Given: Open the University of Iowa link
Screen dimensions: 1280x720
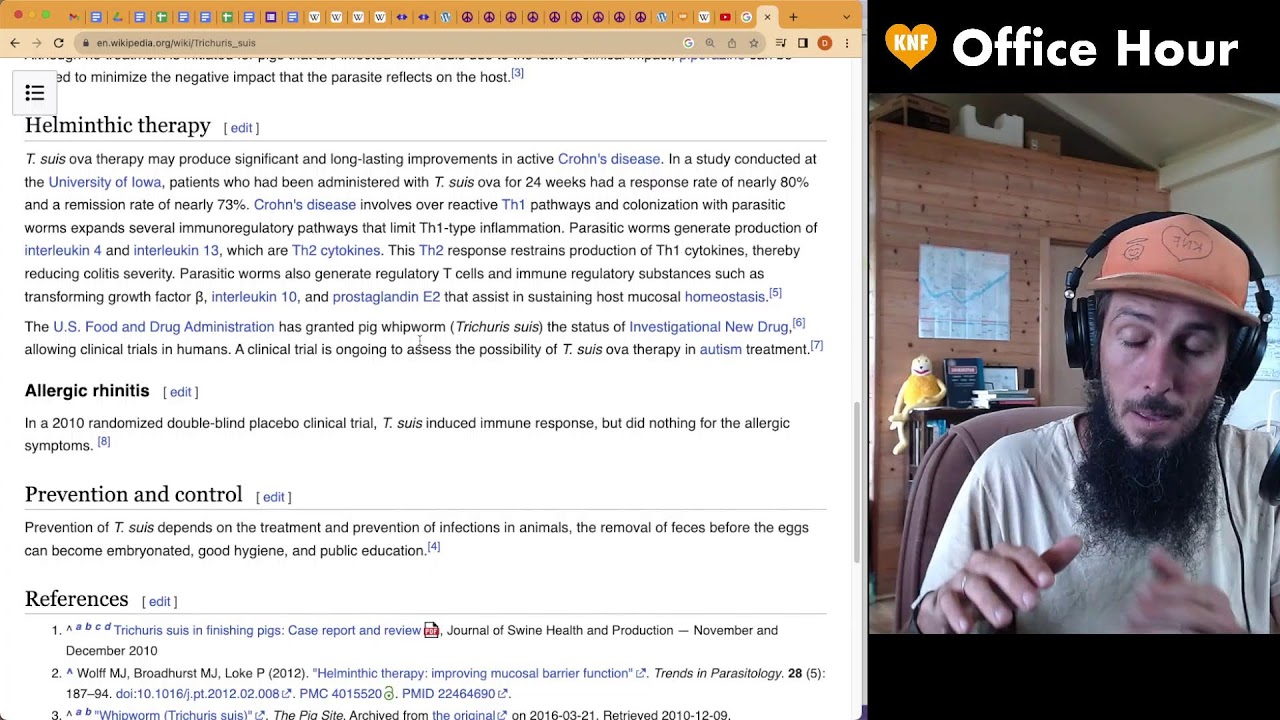Looking at the screenshot, I should [105, 182].
